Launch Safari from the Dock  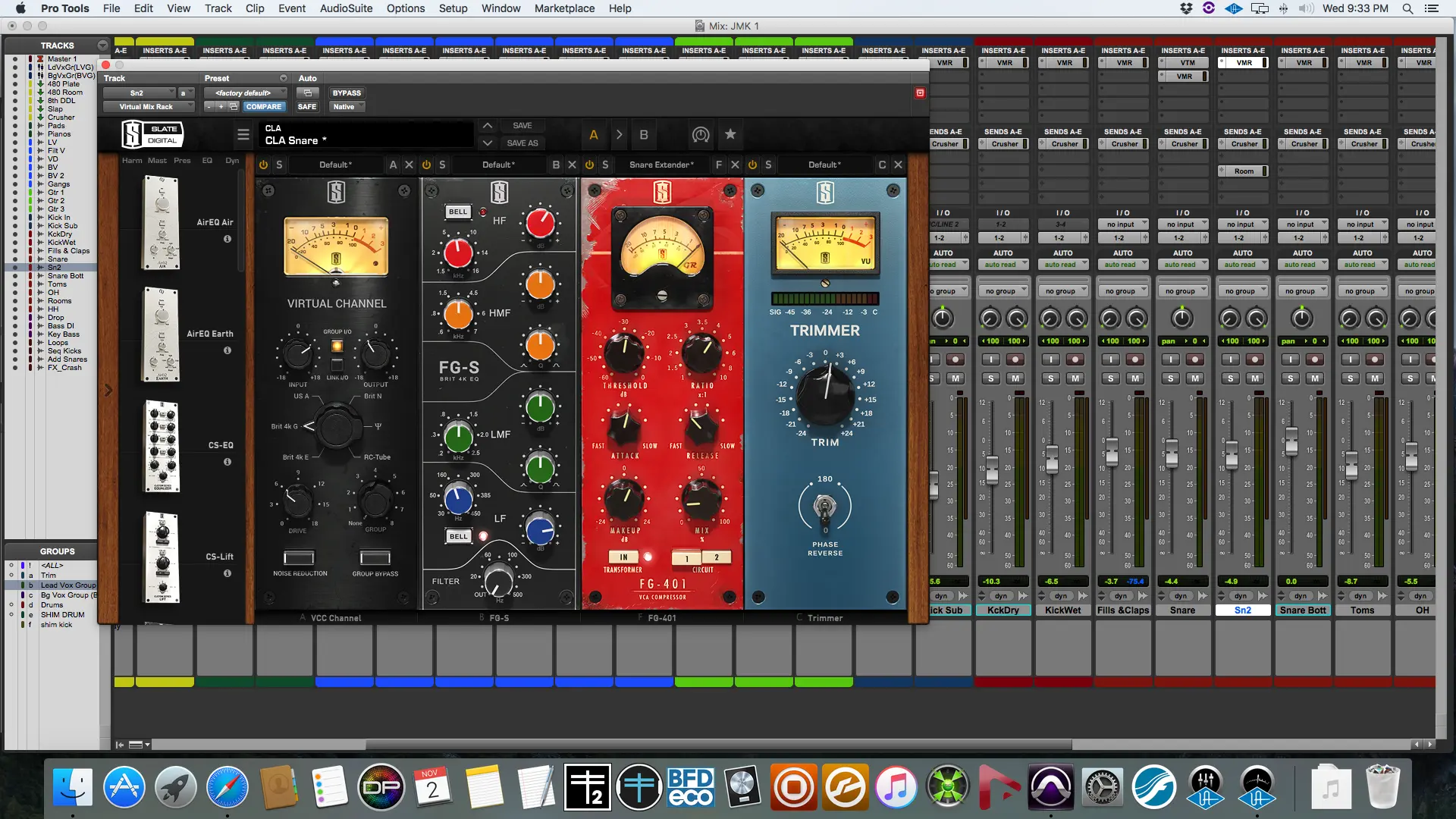(x=227, y=786)
